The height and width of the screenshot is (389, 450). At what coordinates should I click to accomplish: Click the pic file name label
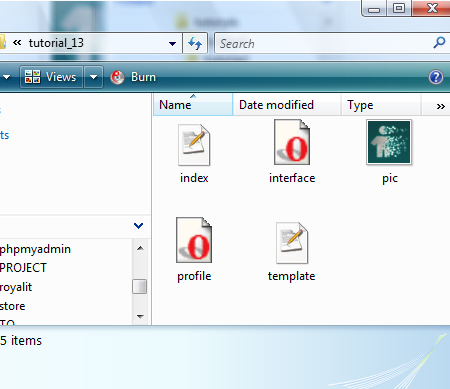390,179
